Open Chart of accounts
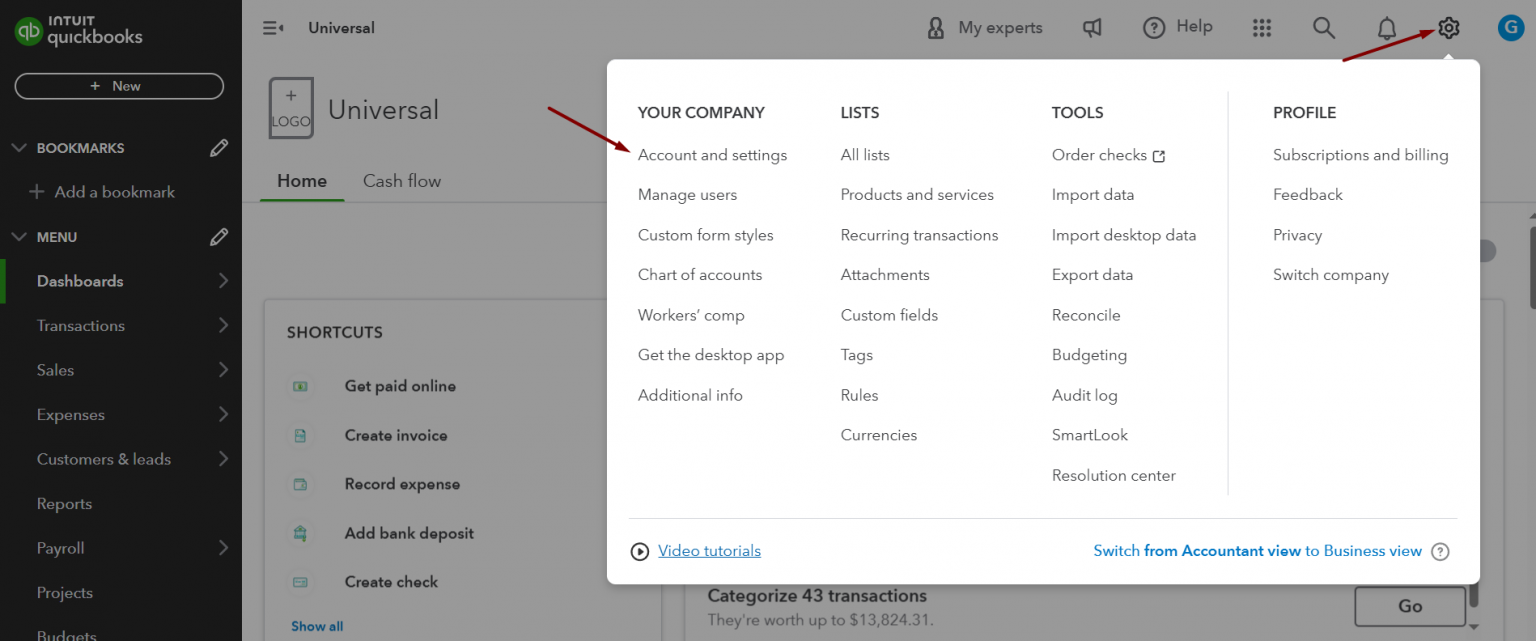The width and height of the screenshot is (1536, 641). click(x=700, y=275)
